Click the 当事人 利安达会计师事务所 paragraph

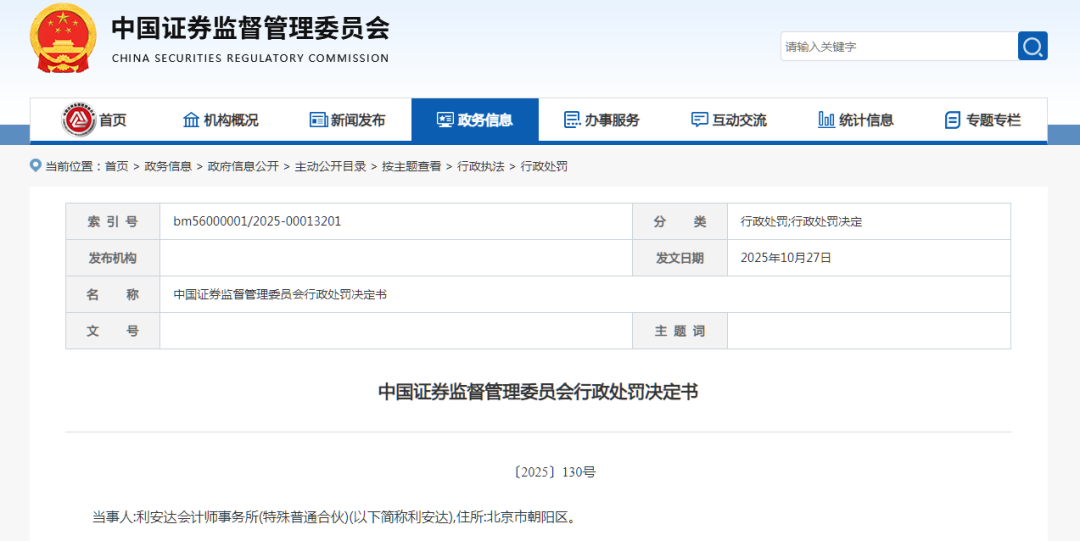[x=334, y=517]
